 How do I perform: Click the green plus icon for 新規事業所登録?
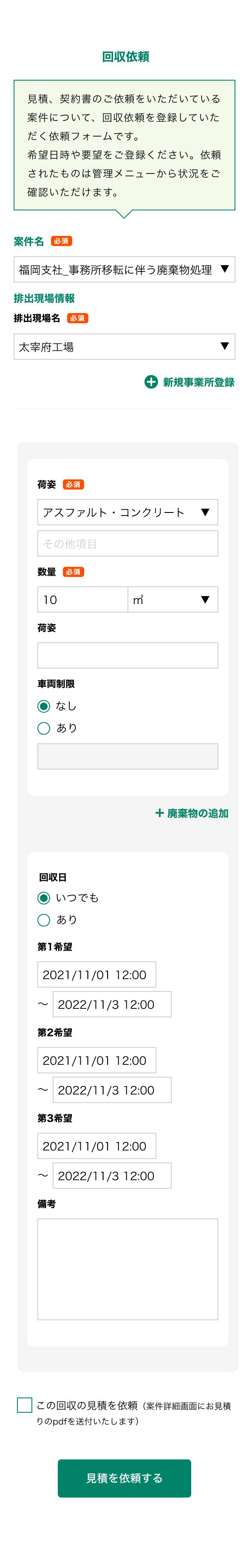[151, 382]
